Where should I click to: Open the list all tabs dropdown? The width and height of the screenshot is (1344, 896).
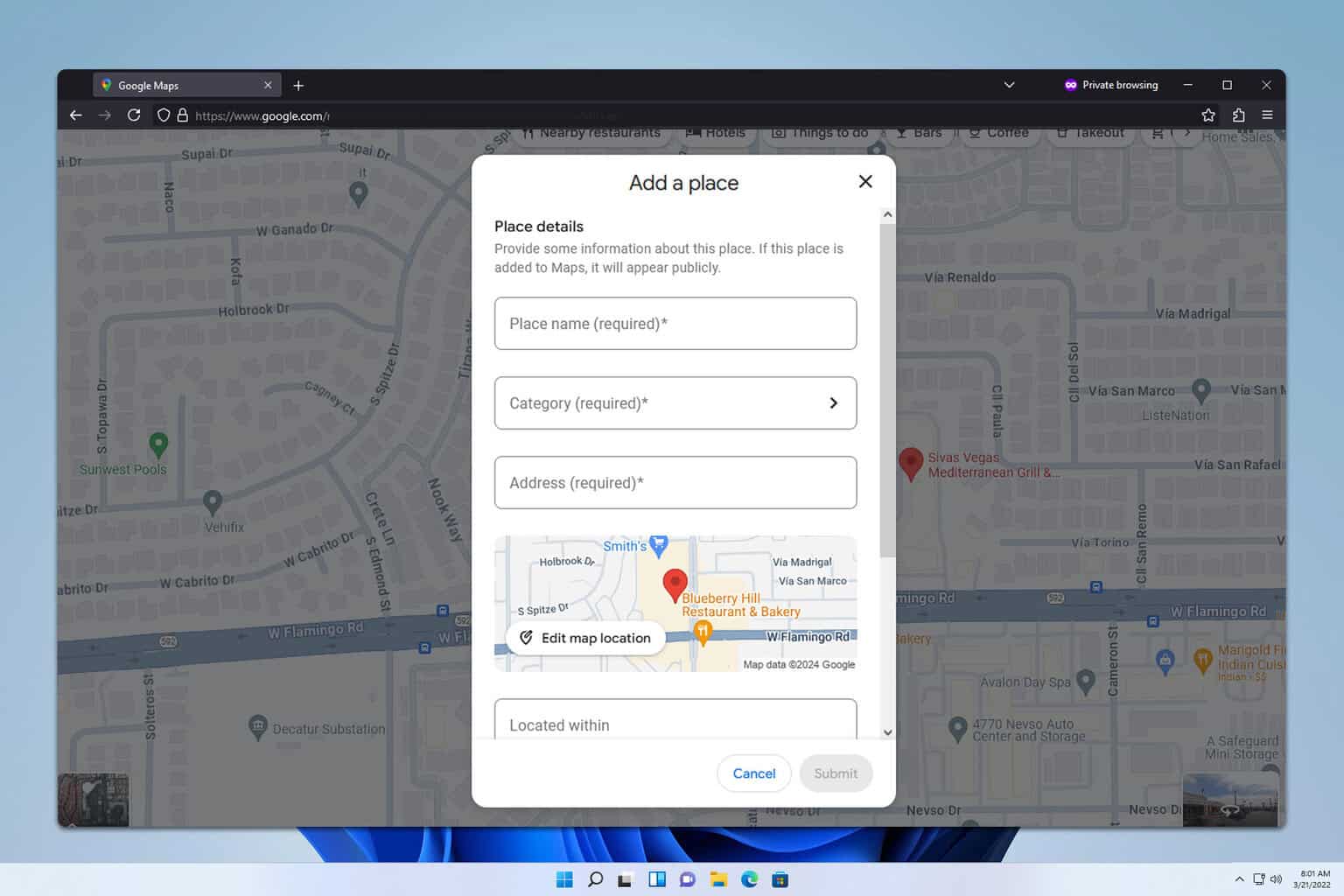(x=1009, y=85)
